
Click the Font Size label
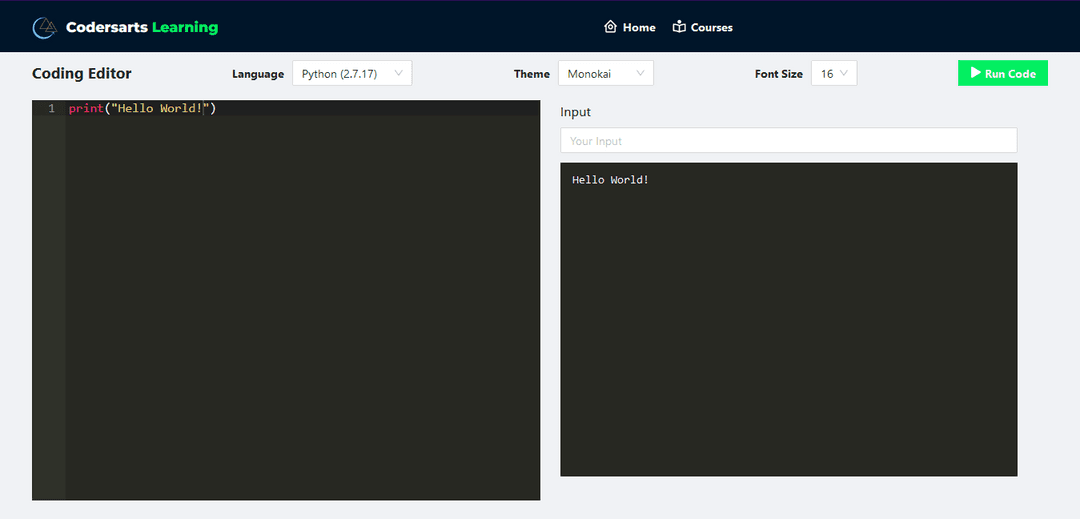point(778,74)
